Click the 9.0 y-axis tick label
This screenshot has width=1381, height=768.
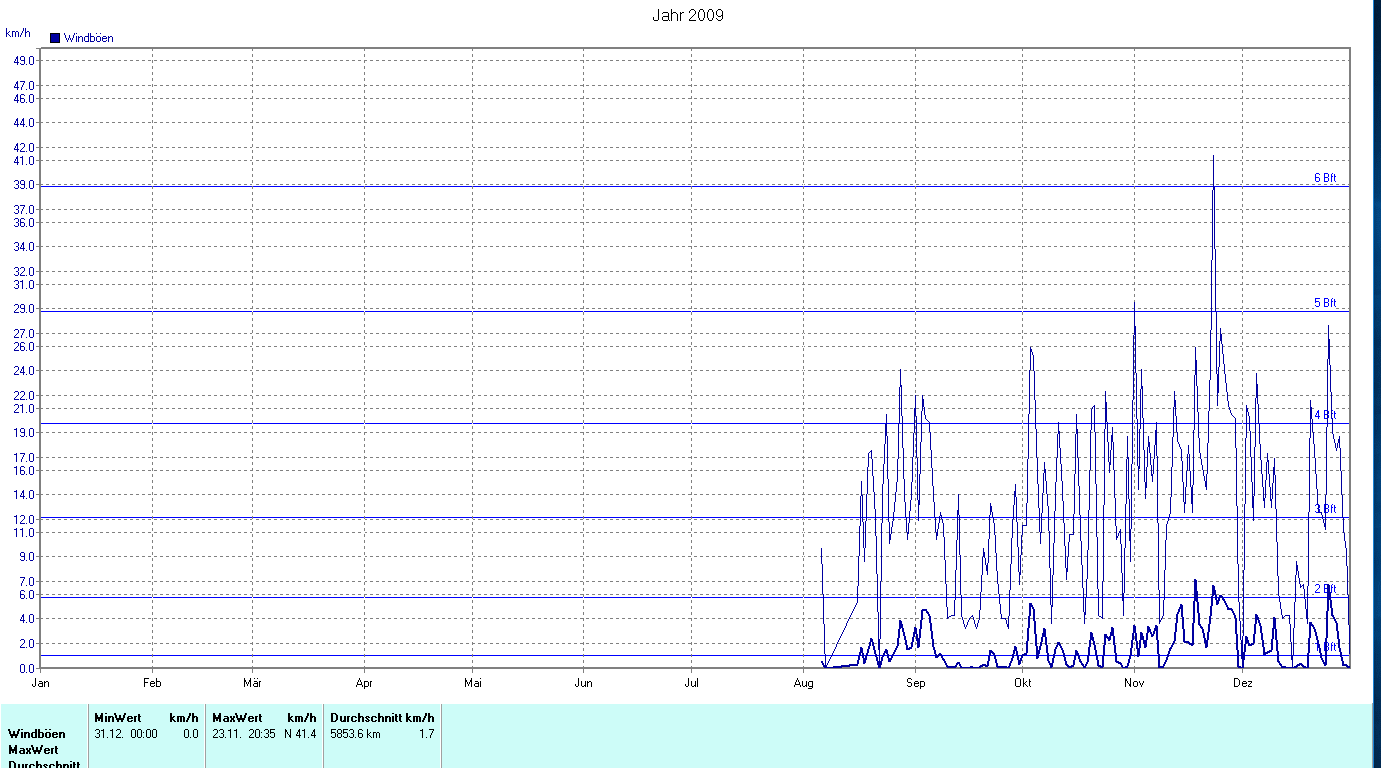pos(28,557)
